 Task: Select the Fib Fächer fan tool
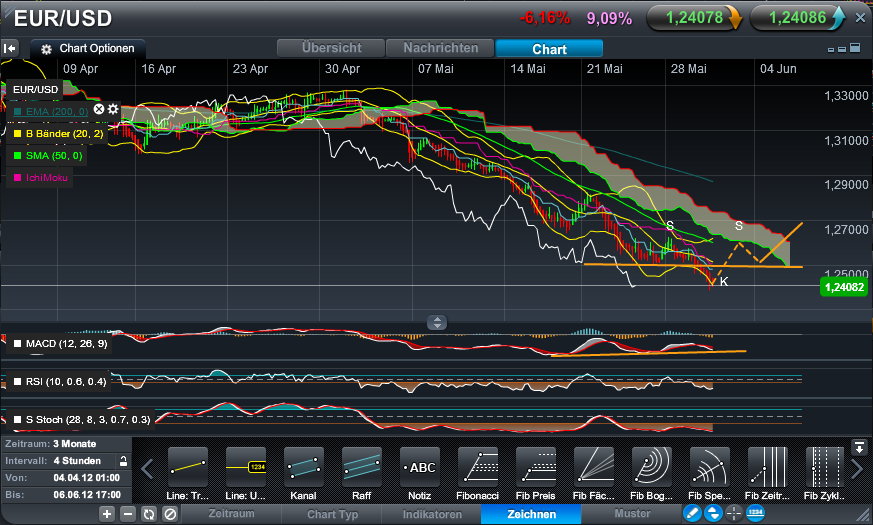594,468
